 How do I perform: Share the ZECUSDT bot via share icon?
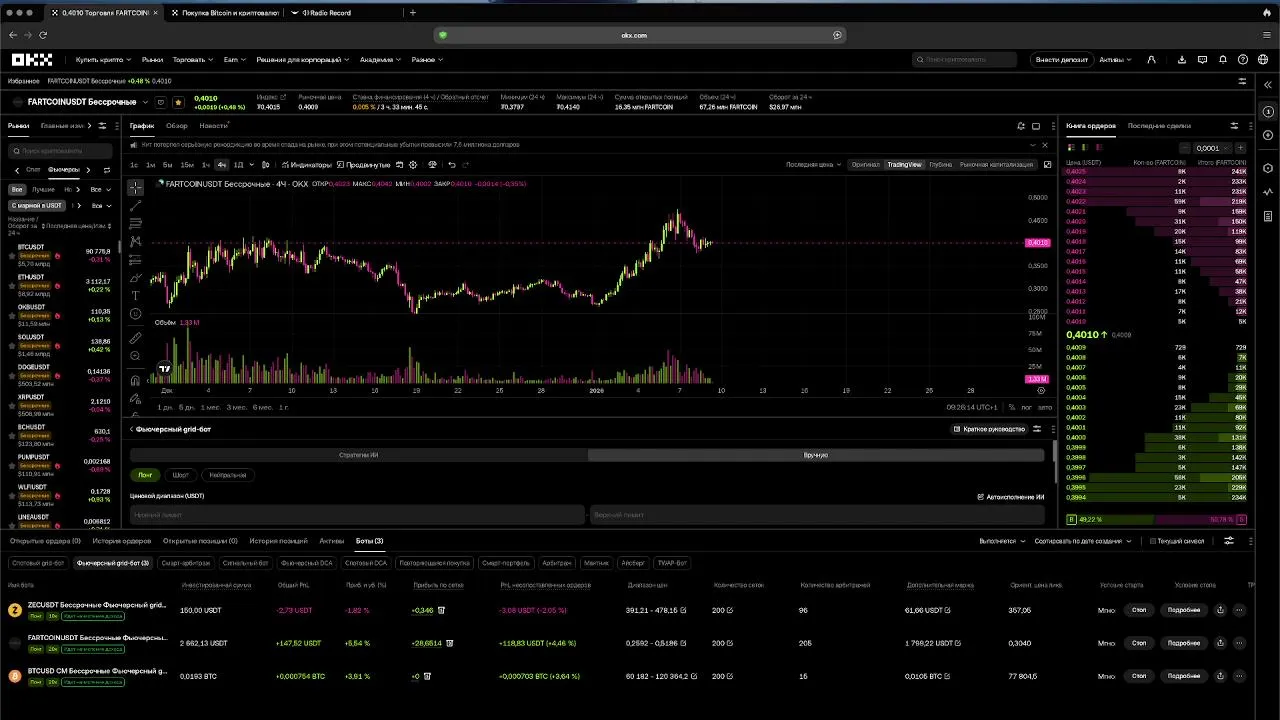(1220, 610)
